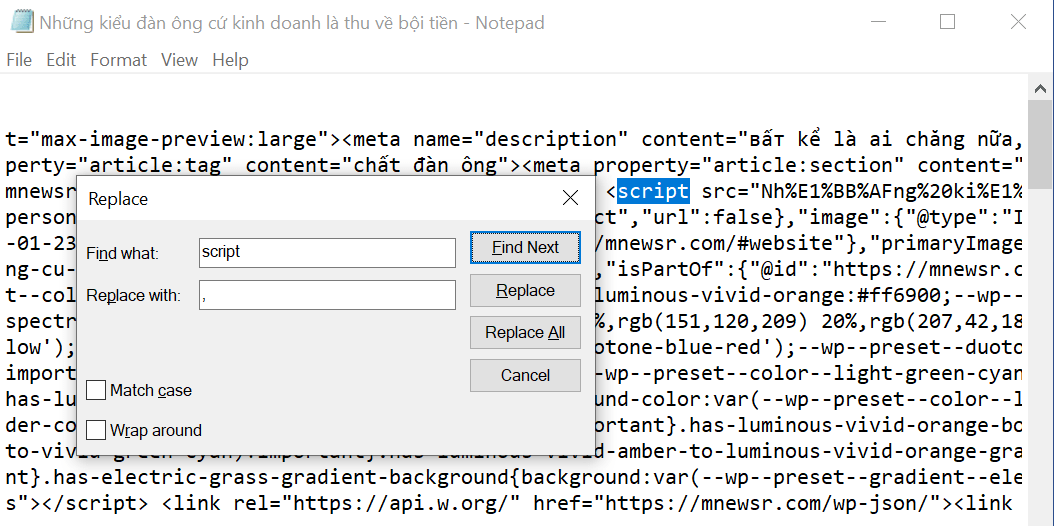This screenshot has width=1054, height=526.
Task: Open the Help menu
Action: pos(231,60)
